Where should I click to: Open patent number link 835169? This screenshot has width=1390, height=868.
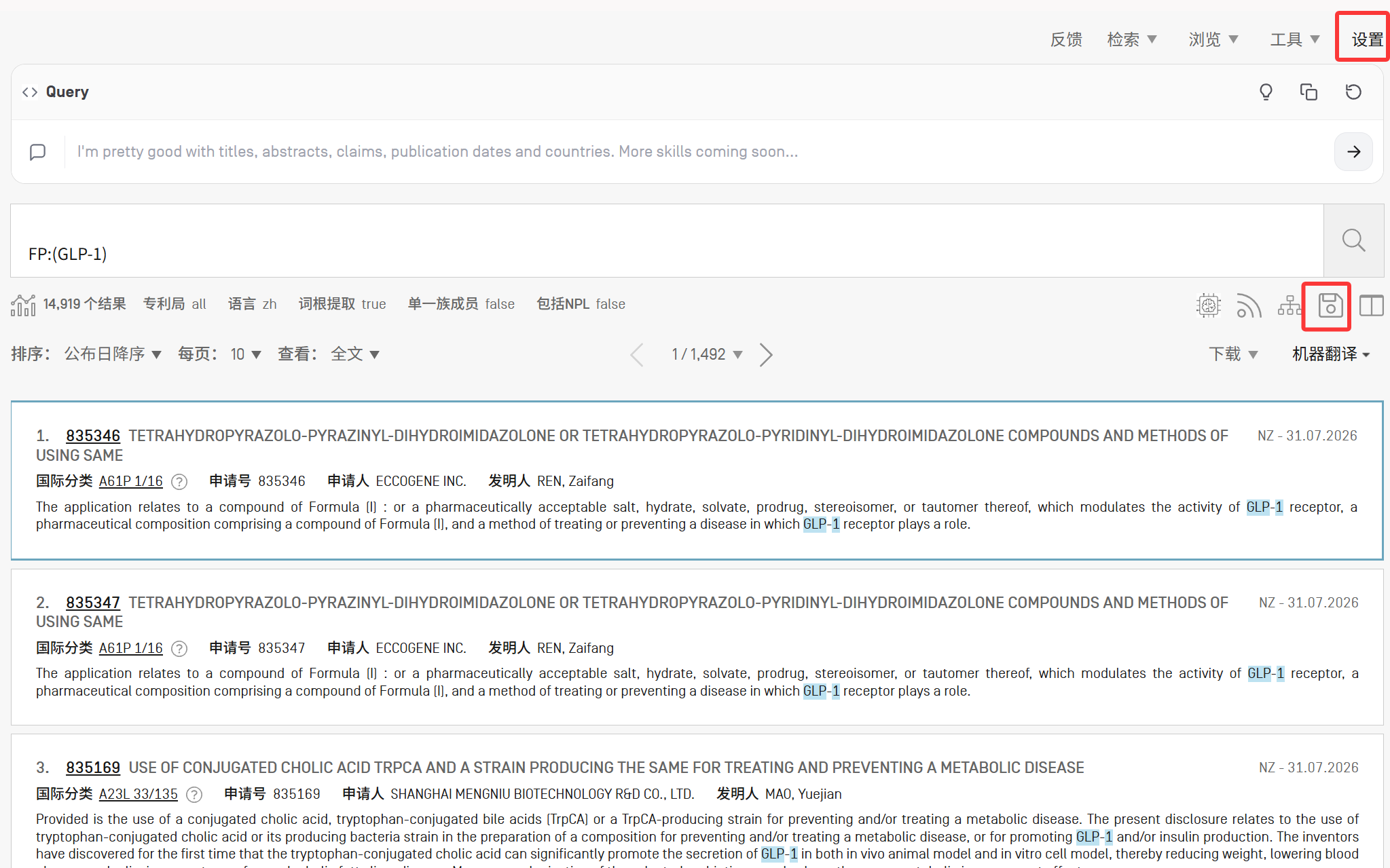point(93,768)
